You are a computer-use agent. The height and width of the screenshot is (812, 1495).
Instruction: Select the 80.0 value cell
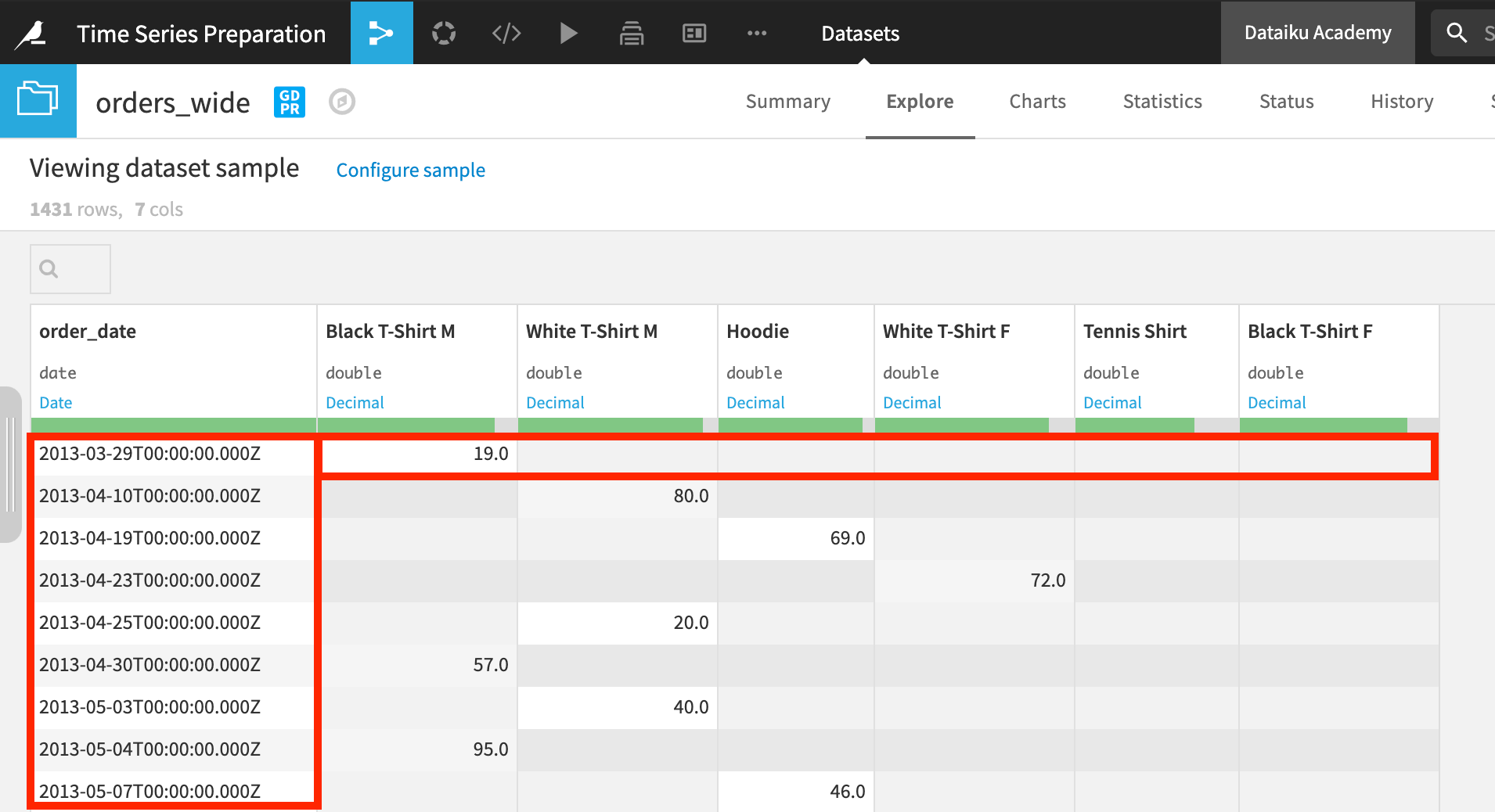(618, 496)
